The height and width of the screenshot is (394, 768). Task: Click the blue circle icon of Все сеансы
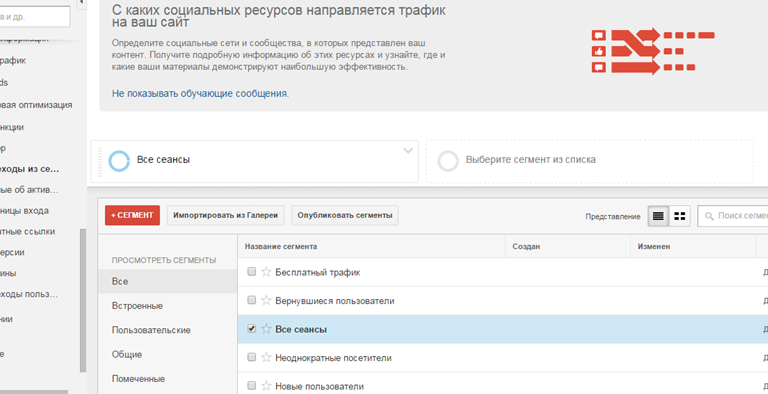(x=119, y=161)
